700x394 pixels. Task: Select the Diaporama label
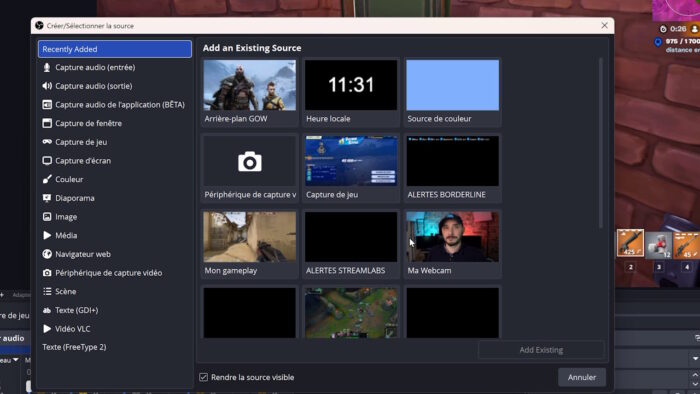point(75,198)
